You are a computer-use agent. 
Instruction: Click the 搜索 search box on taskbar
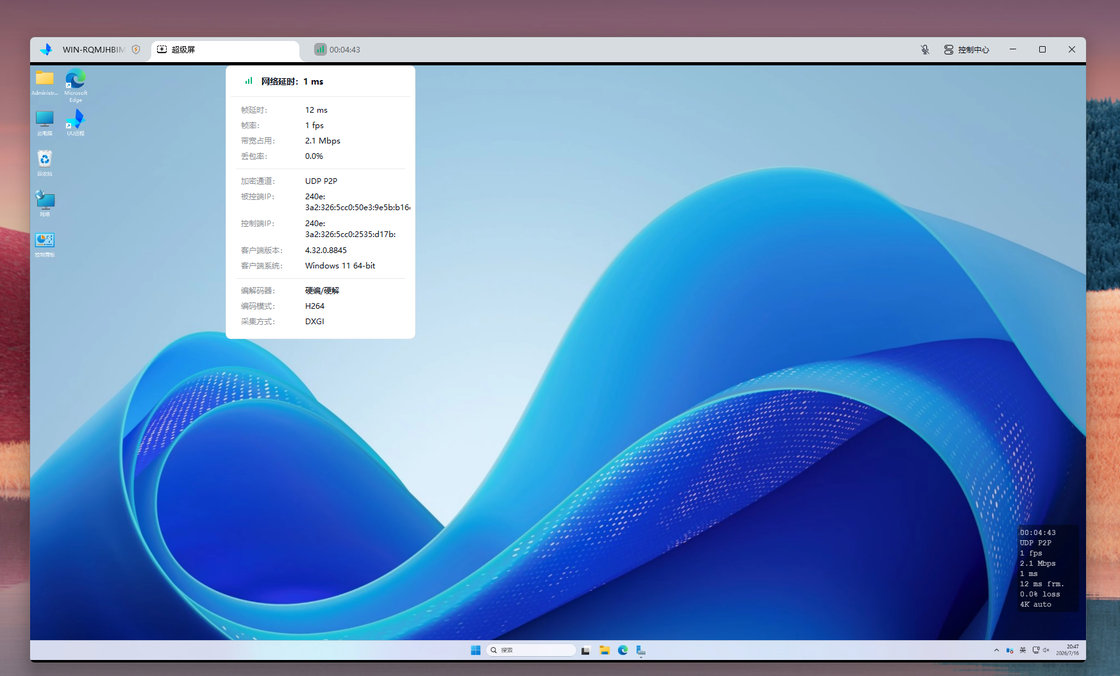point(531,650)
